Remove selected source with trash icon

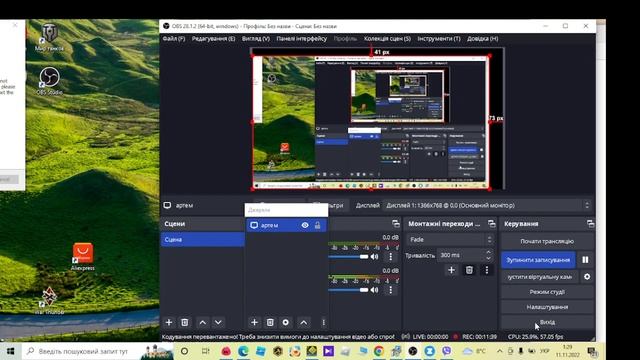(x=270, y=322)
